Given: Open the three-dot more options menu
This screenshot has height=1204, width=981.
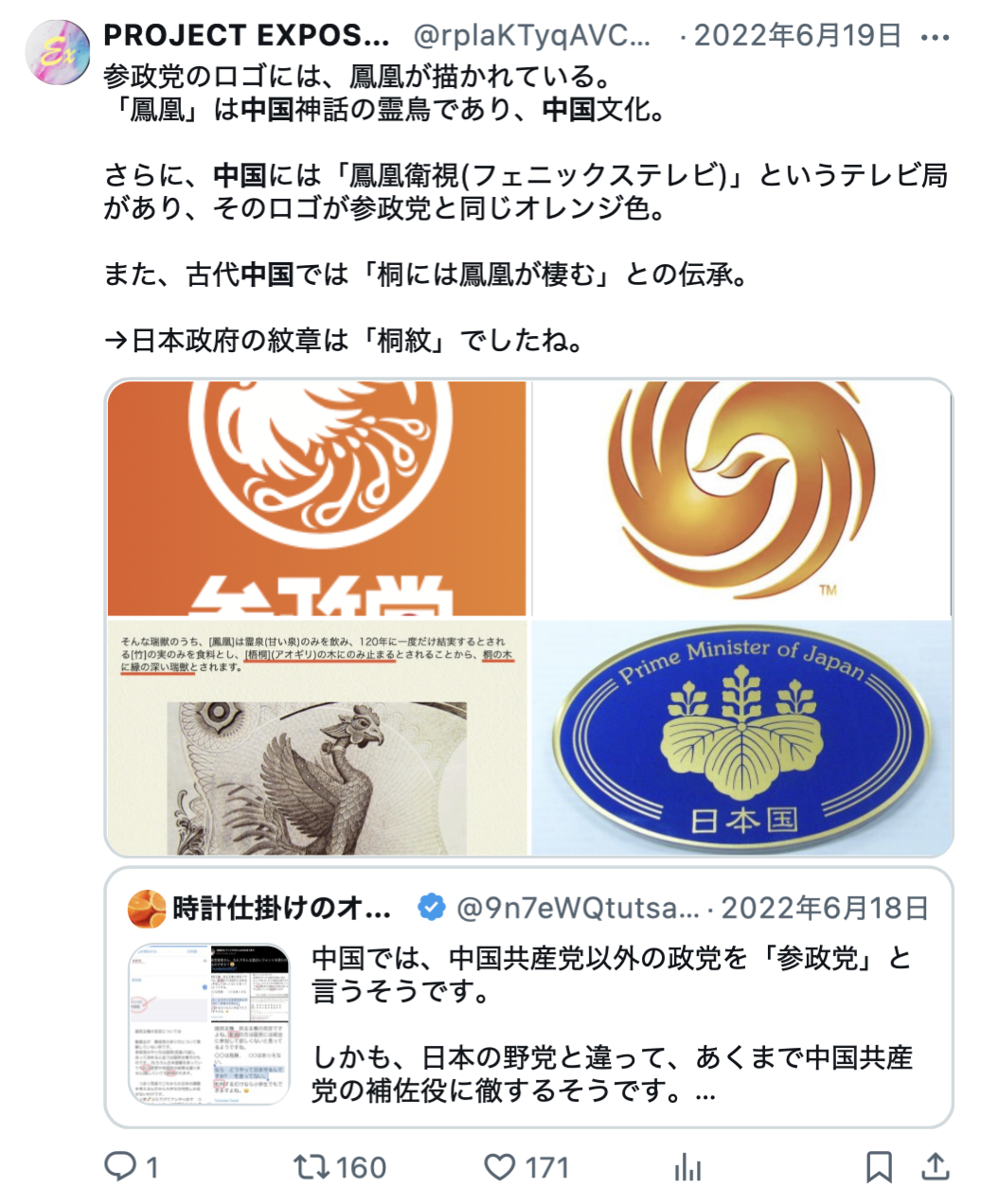Looking at the screenshot, I should [x=934, y=38].
